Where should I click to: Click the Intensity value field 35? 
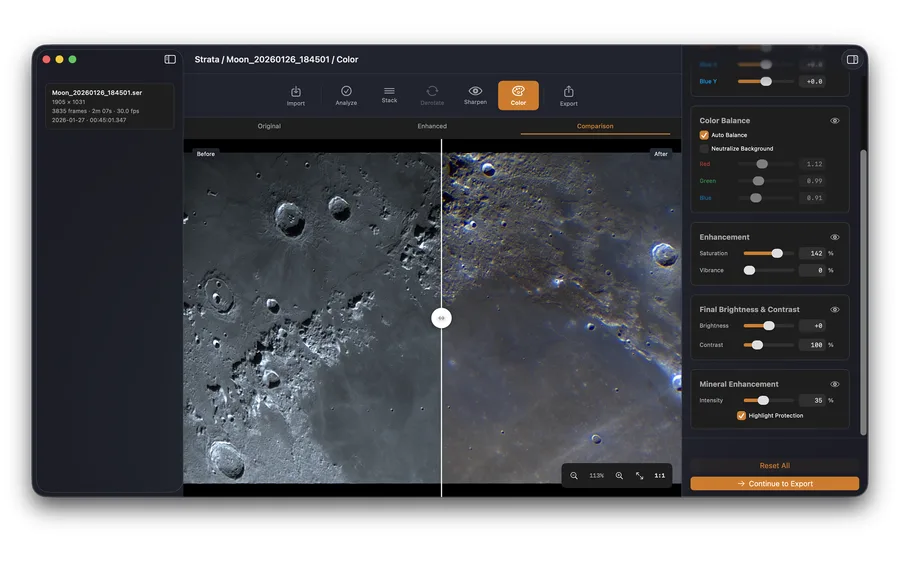(812, 401)
